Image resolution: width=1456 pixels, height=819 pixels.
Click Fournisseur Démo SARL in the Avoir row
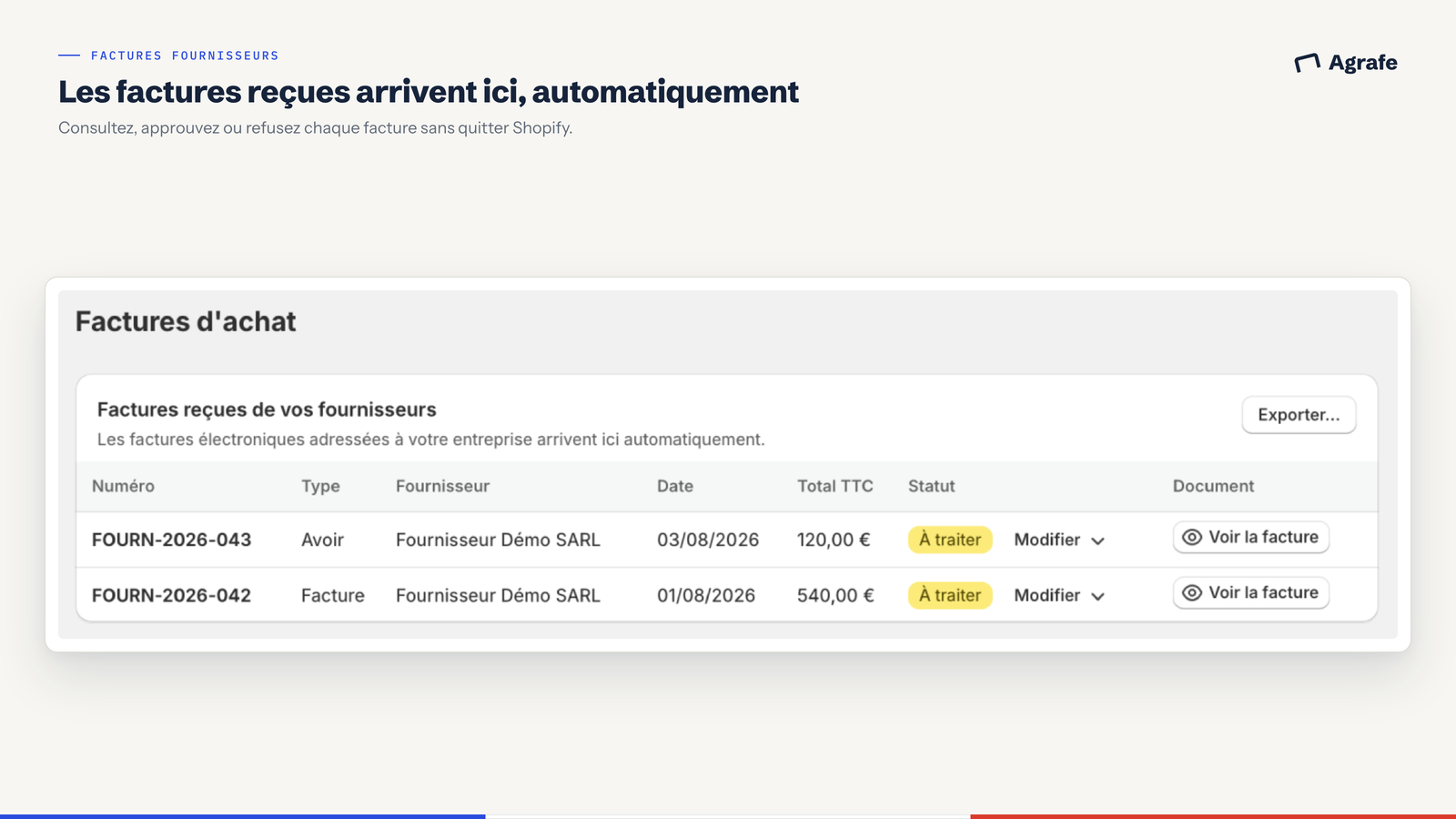498,540
